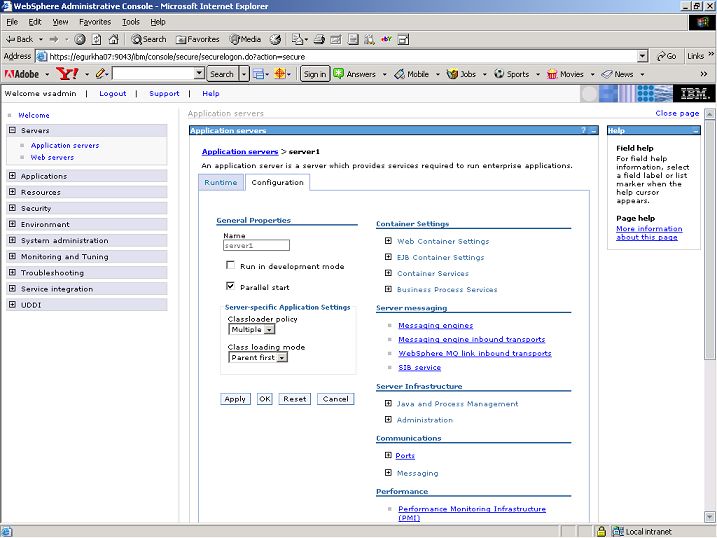The image size is (717, 538).
Task: Go to the Home page icon
Action: [113, 39]
